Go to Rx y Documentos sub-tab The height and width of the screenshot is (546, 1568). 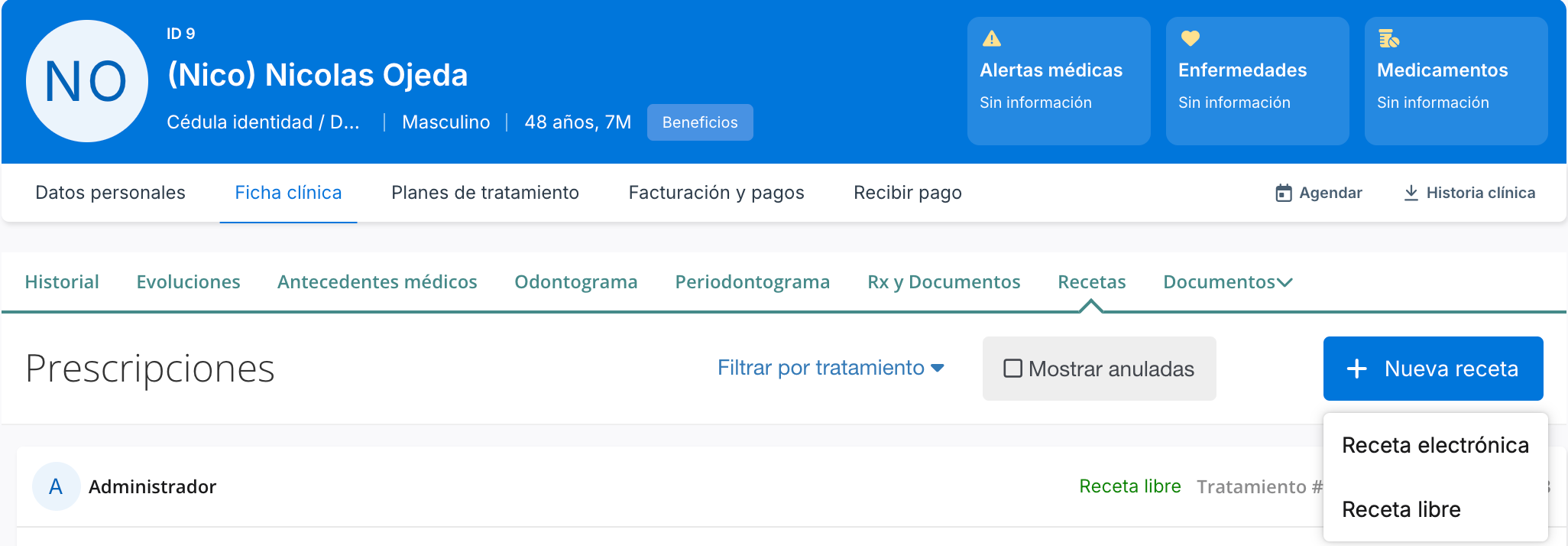coord(944,282)
